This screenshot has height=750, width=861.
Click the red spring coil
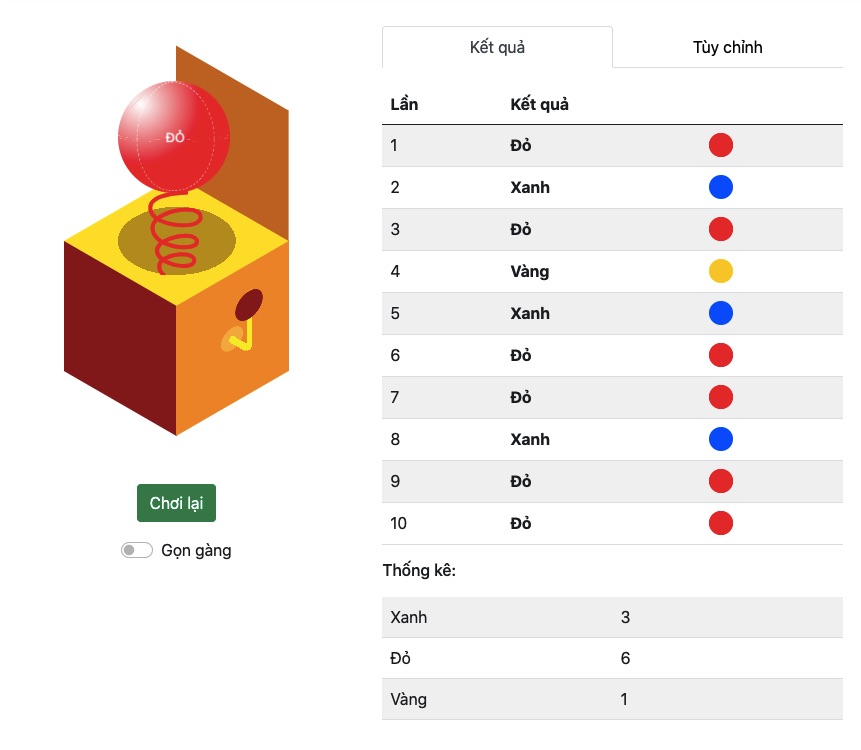tap(176, 232)
